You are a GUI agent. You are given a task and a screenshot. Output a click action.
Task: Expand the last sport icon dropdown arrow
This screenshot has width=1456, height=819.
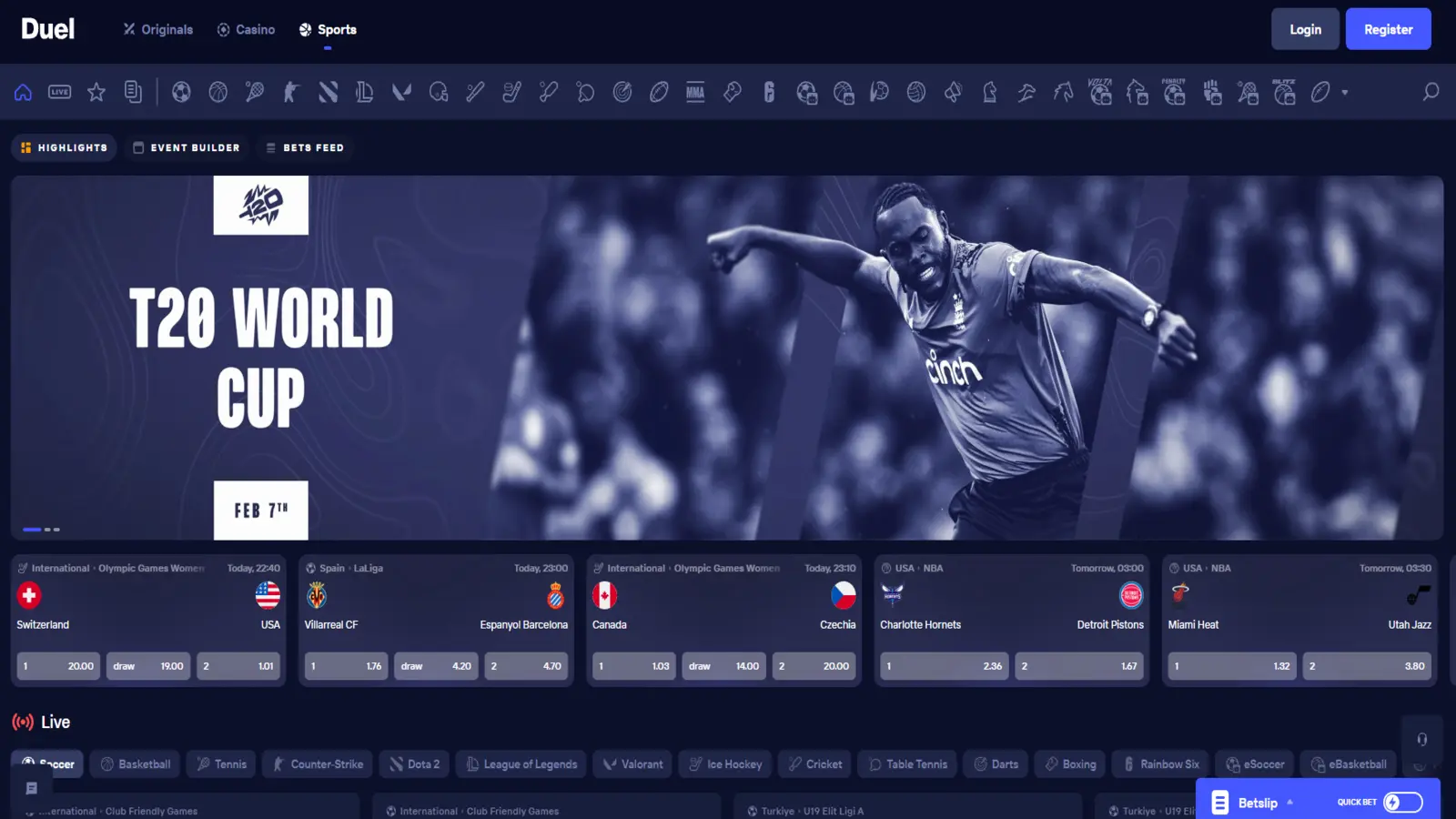click(x=1345, y=92)
